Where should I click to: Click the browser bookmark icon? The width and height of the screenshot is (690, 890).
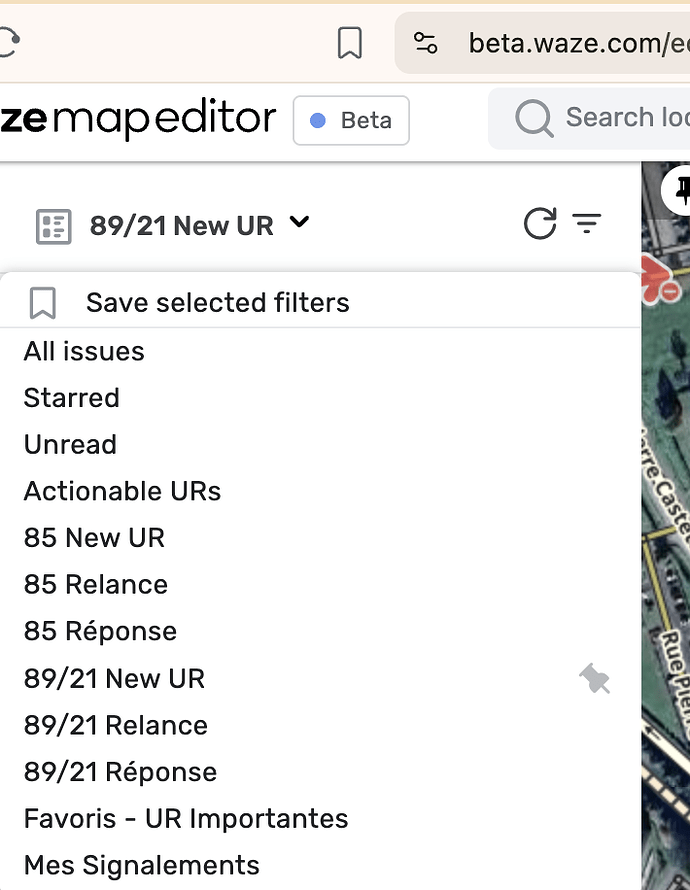click(x=349, y=43)
